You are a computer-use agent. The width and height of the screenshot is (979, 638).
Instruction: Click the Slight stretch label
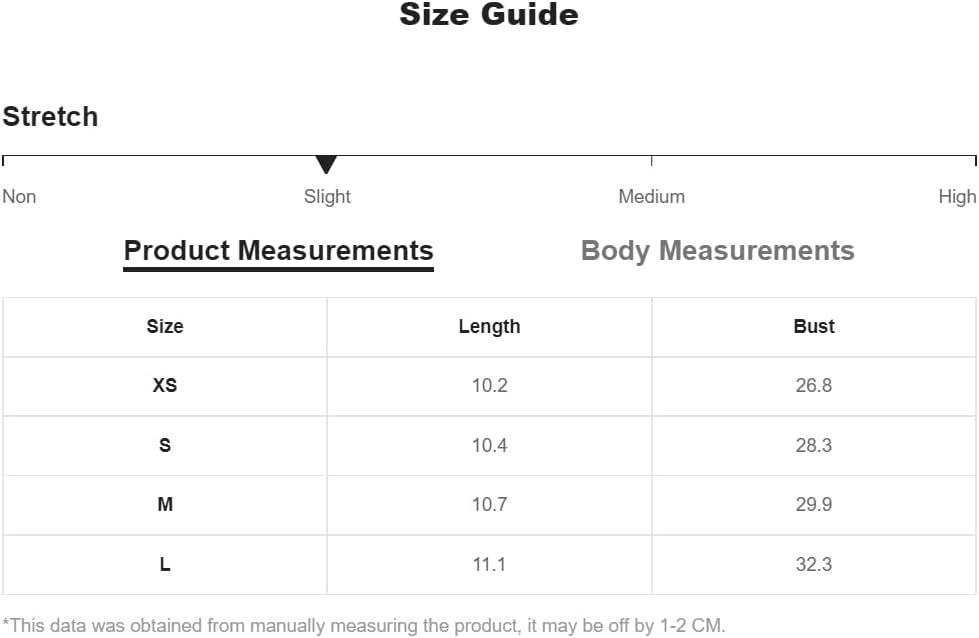(327, 197)
